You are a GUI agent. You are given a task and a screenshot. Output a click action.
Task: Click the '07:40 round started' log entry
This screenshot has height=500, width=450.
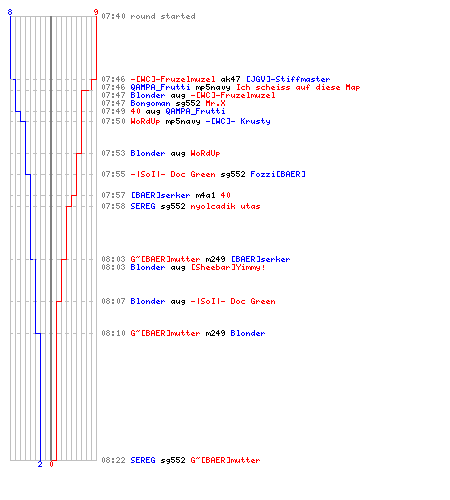(x=148, y=16)
